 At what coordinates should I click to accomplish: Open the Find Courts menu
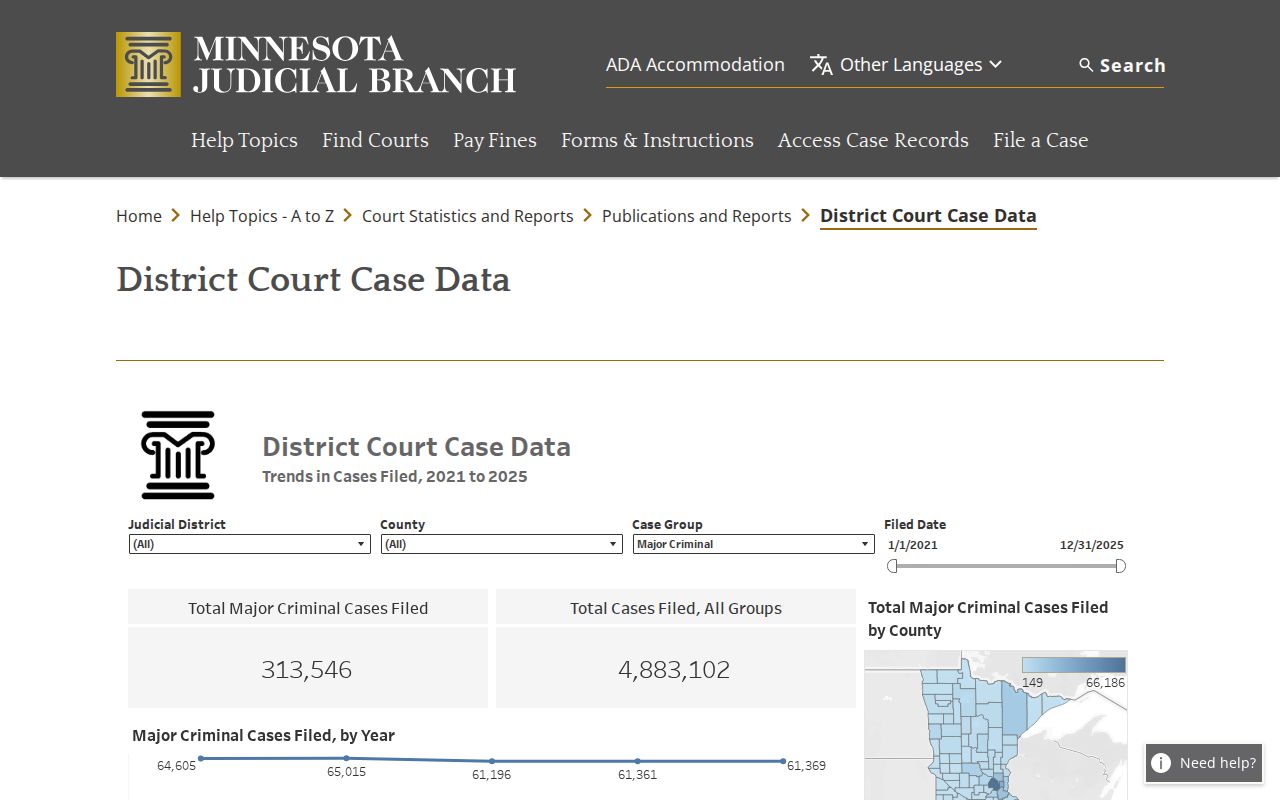pyautogui.click(x=375, y=140)
